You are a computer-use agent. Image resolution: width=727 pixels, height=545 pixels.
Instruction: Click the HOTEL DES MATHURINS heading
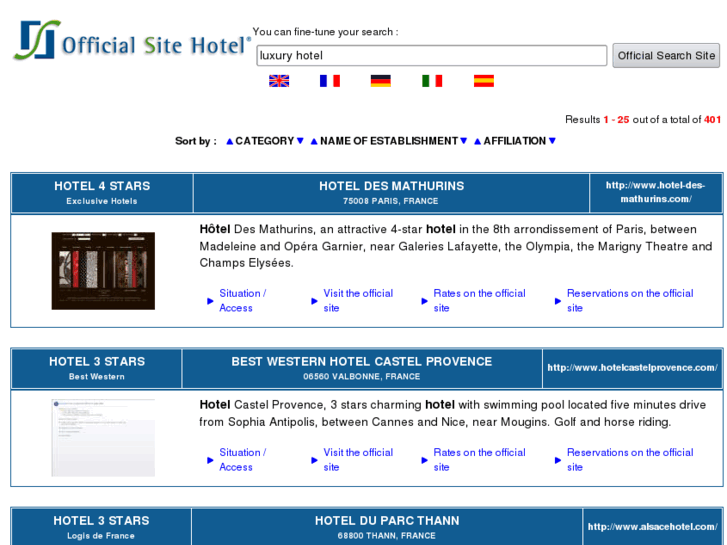point(391,186)
